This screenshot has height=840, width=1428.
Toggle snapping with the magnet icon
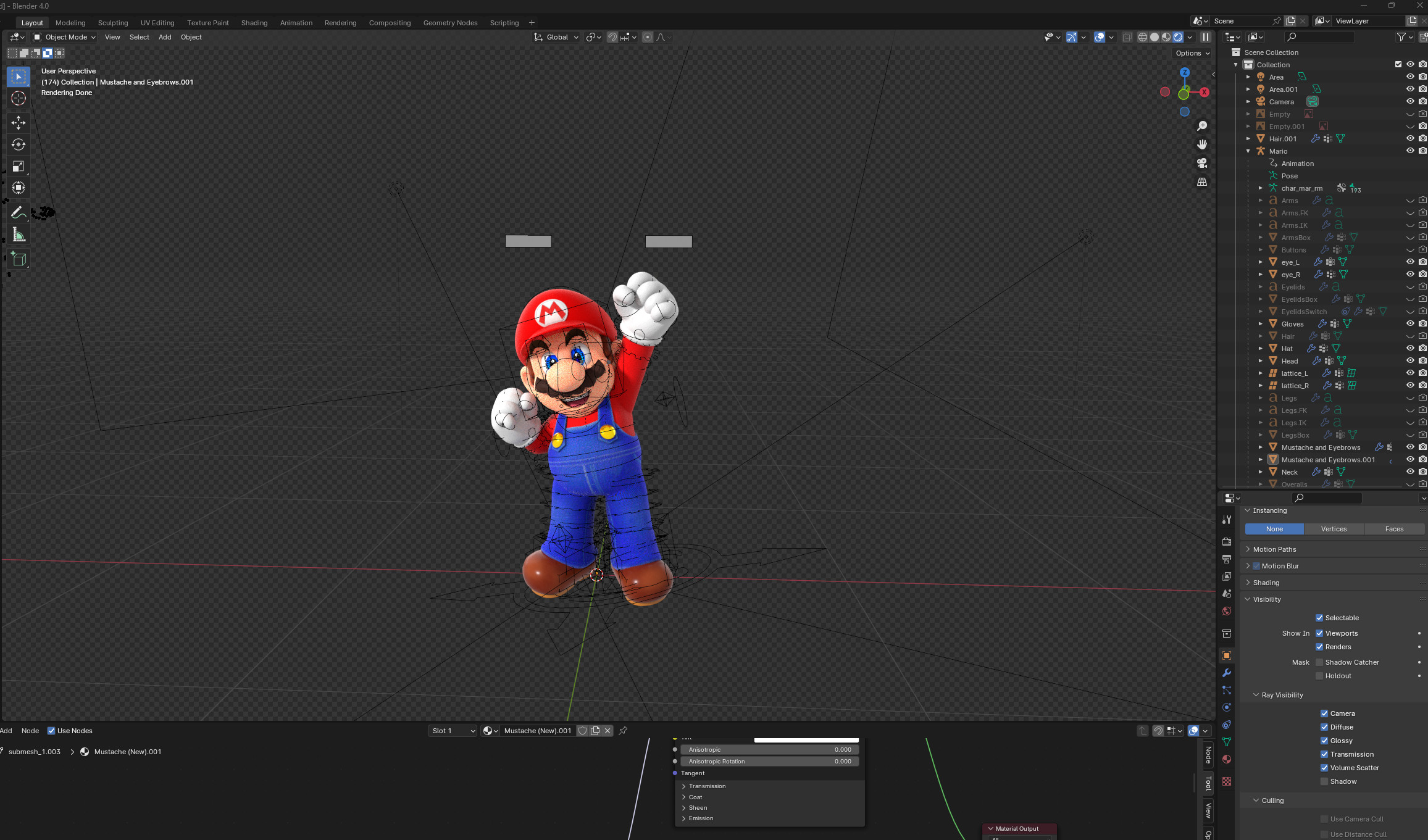point(612,37)
